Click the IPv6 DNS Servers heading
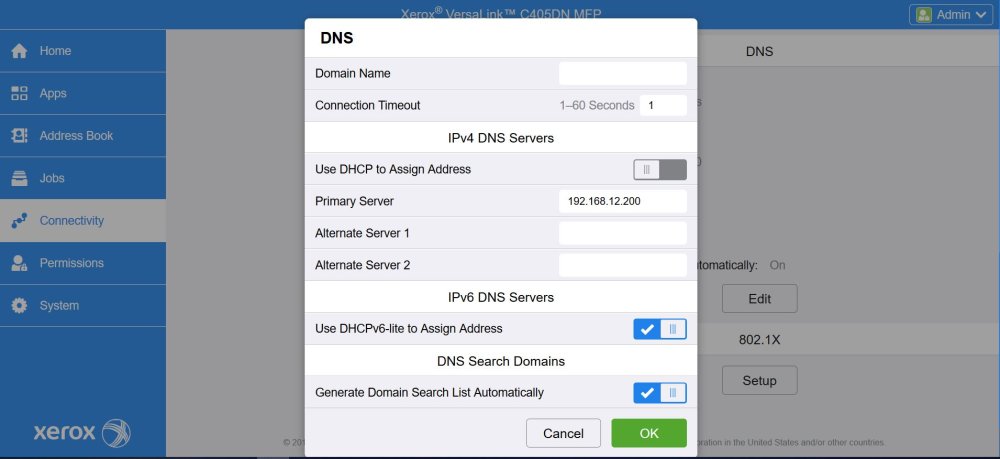The height and width of the screenshot is (459, 1000). pyautogui.click(x=501, y=297)
